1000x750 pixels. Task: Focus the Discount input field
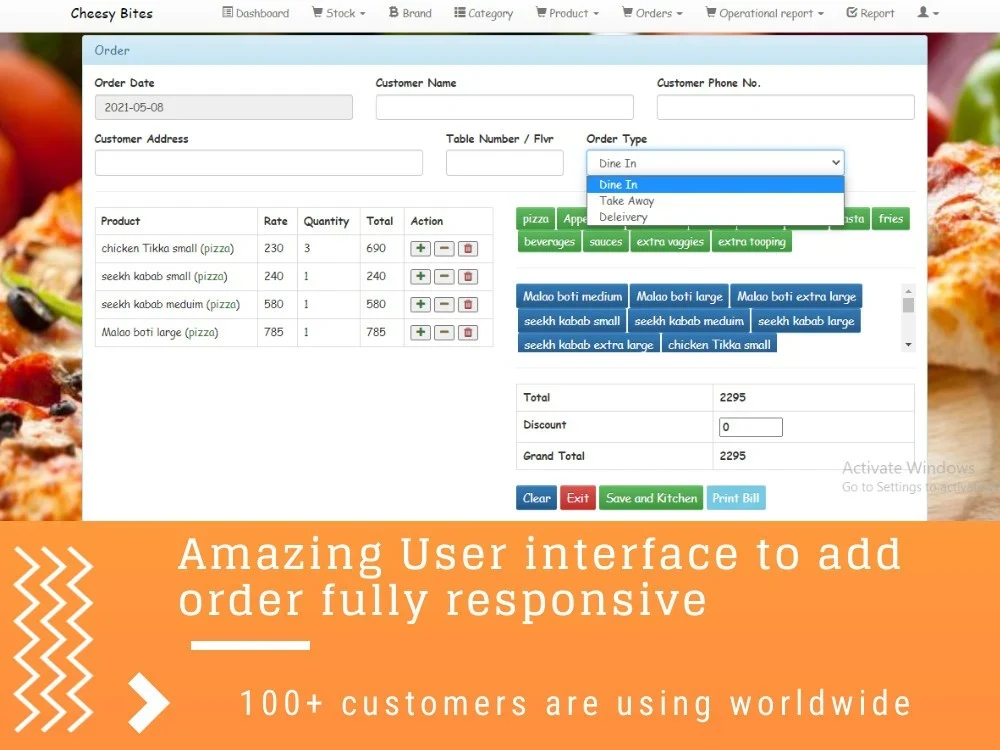click(751, 427)
